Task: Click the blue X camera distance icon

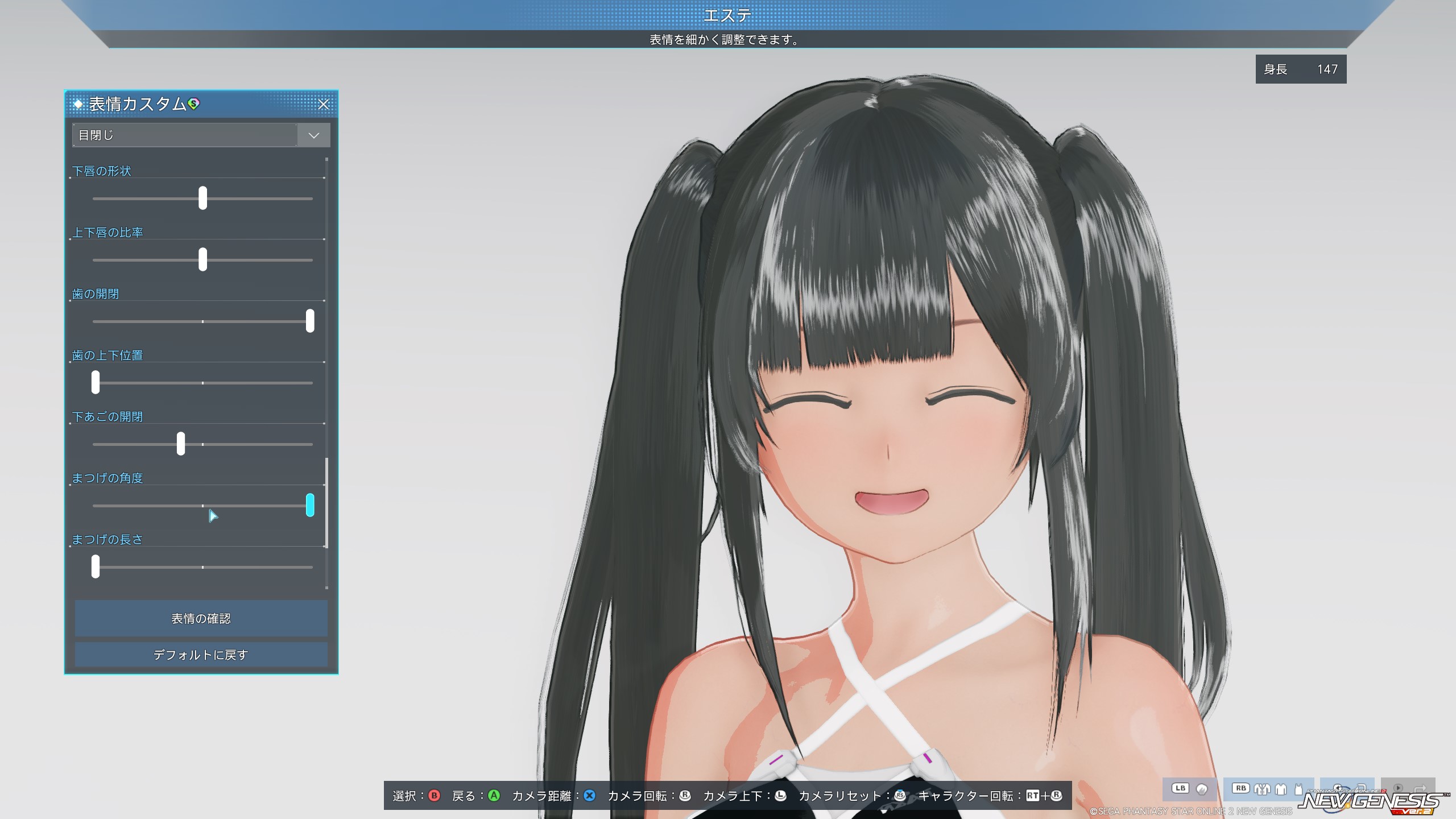Action: coord(590,796)
